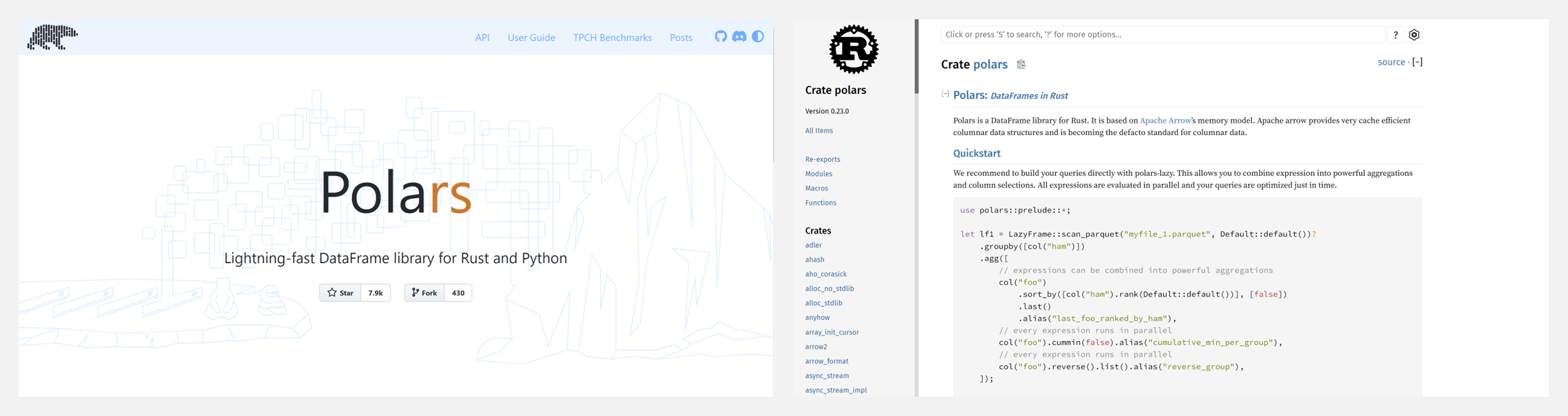Viewport: 1568px width, 416px height.
Task: Click the large Polars title text
Action: (395, 192)
